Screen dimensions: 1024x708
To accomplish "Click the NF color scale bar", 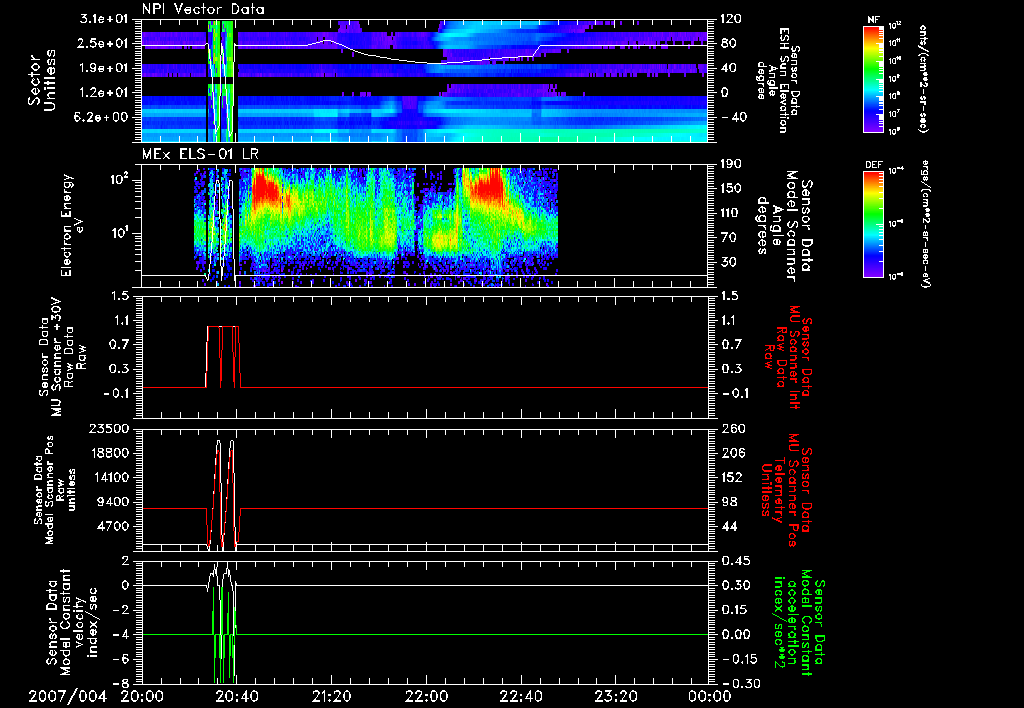I will pos(874,78).
